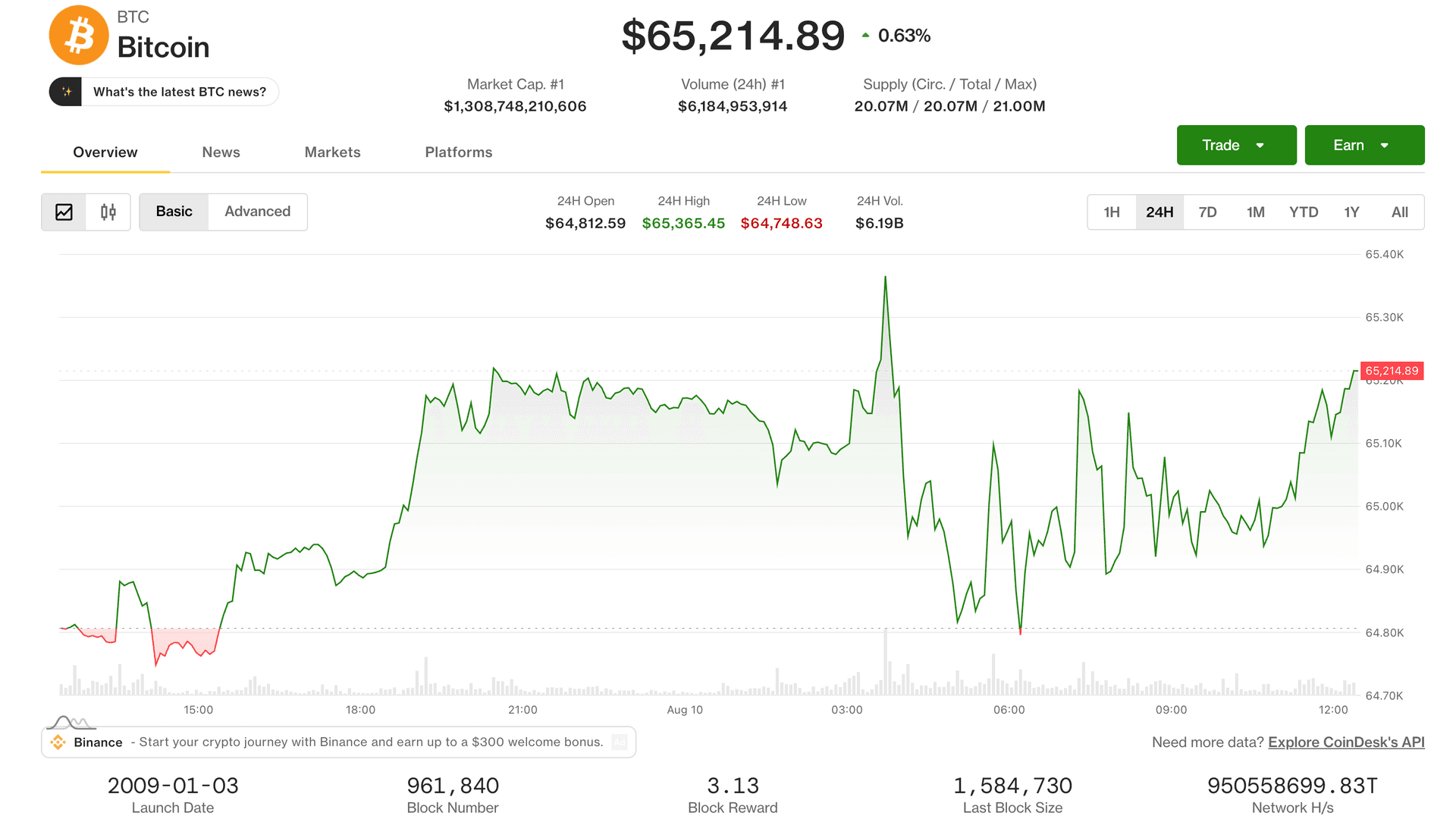1456x819 pixels.
Task: Set chart range to 1Y
Action: pos(1351,212)
